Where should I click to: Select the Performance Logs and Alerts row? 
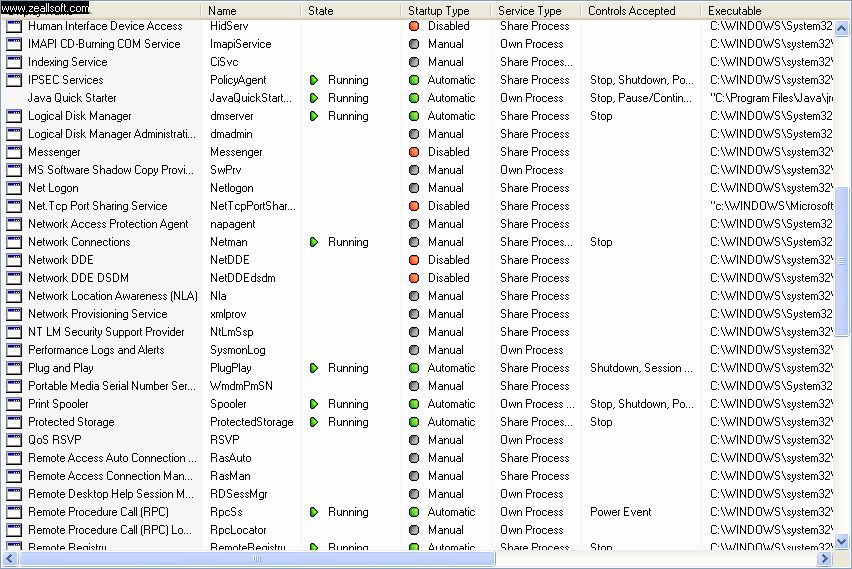pyautogui.click(x=417, y=350)
